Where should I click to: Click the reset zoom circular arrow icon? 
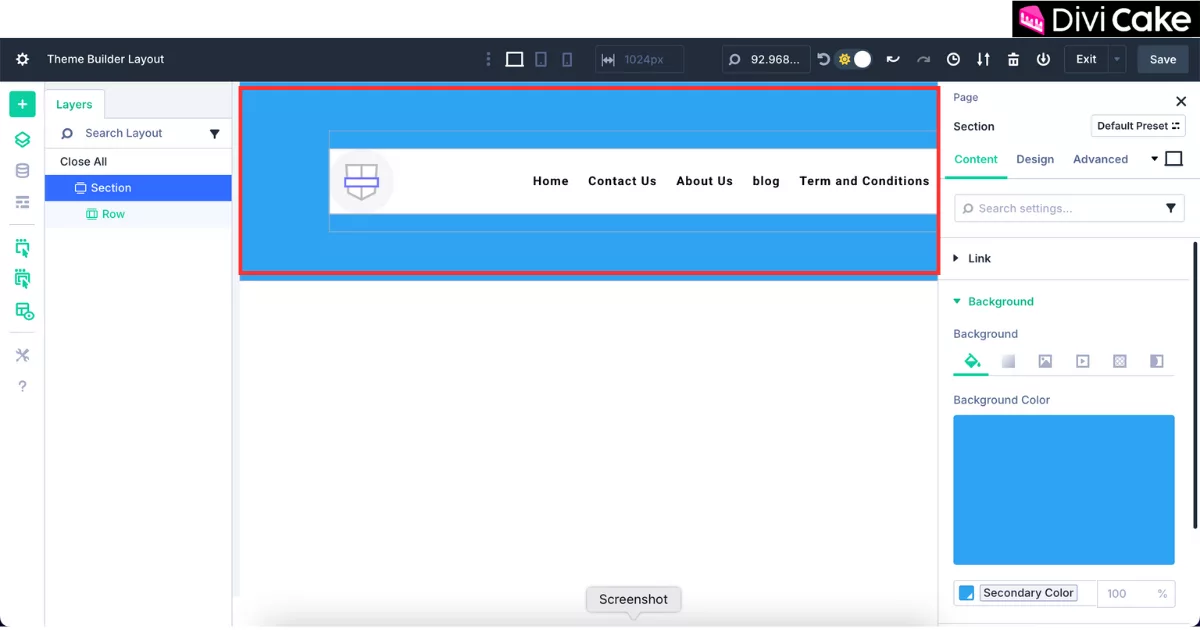point(823,59)
